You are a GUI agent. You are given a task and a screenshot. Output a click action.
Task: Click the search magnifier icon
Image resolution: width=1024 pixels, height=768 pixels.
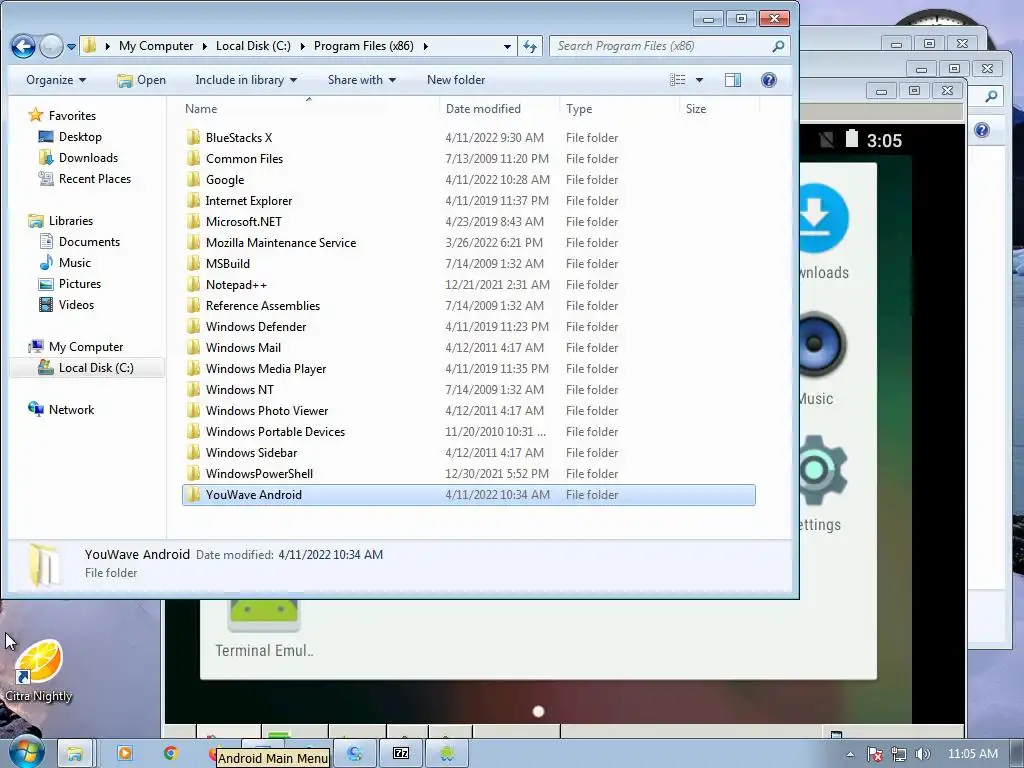point(778,46)
